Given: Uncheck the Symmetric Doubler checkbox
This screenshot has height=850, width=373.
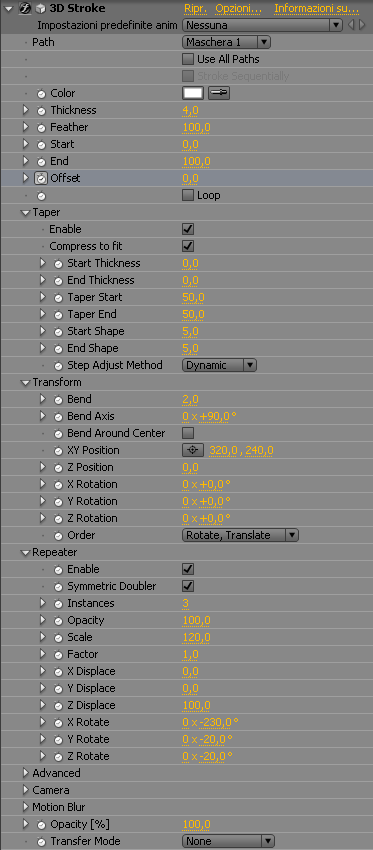Looking at the screenshot, I should coord(188,586).
